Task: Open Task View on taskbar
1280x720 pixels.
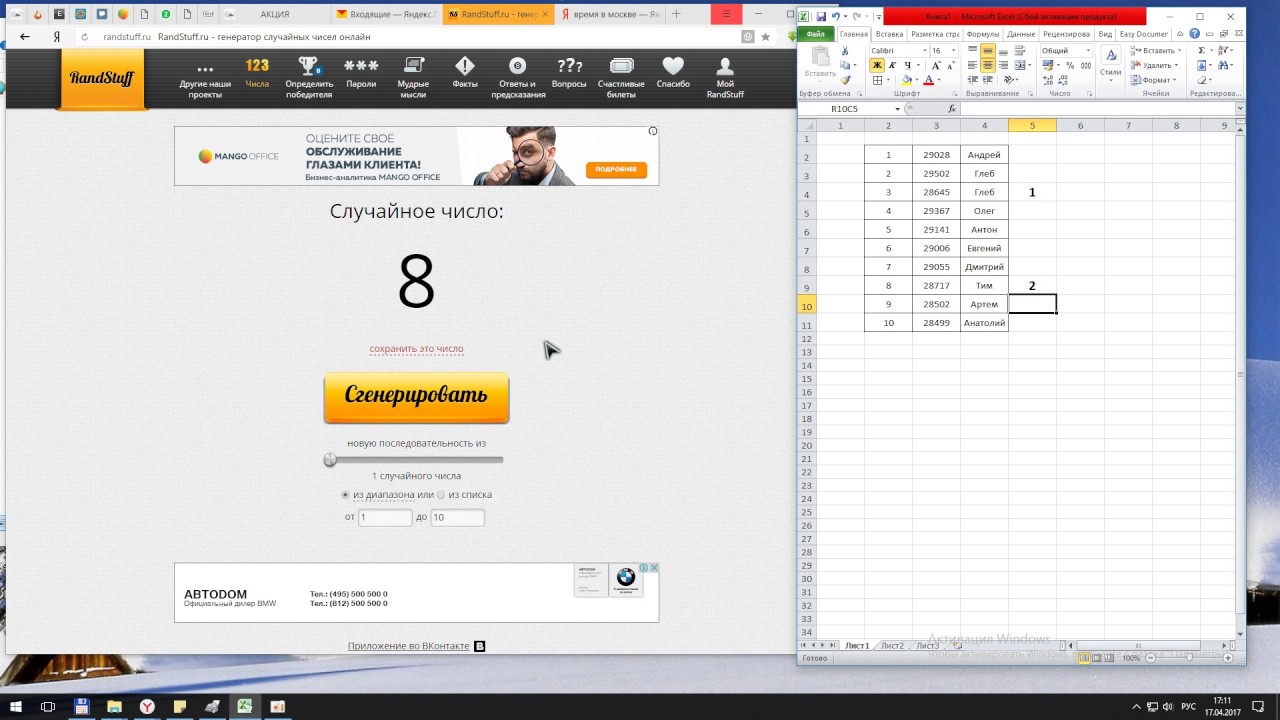Action: coord(48,706)
